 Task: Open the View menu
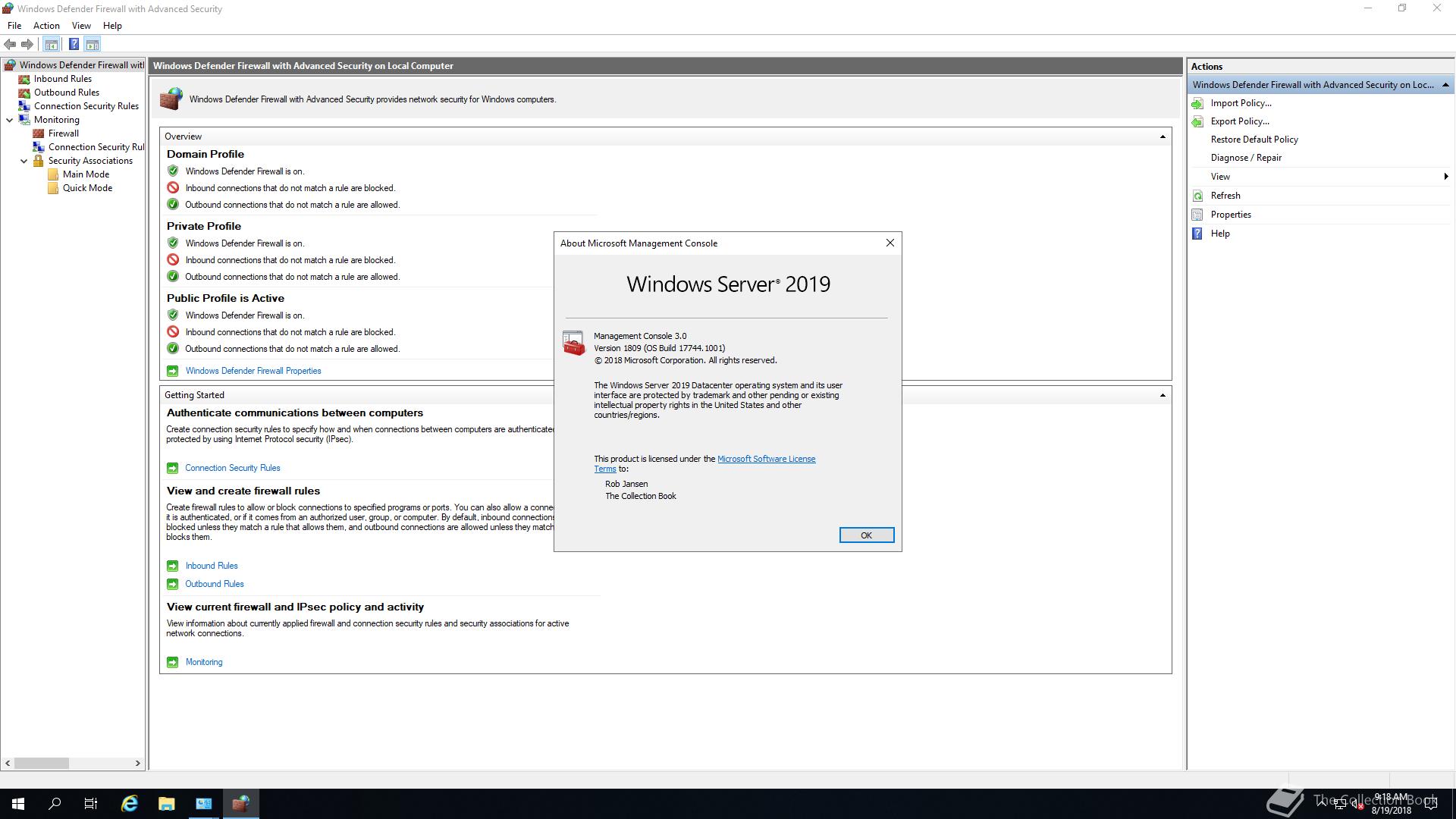(x=81, y=26)
